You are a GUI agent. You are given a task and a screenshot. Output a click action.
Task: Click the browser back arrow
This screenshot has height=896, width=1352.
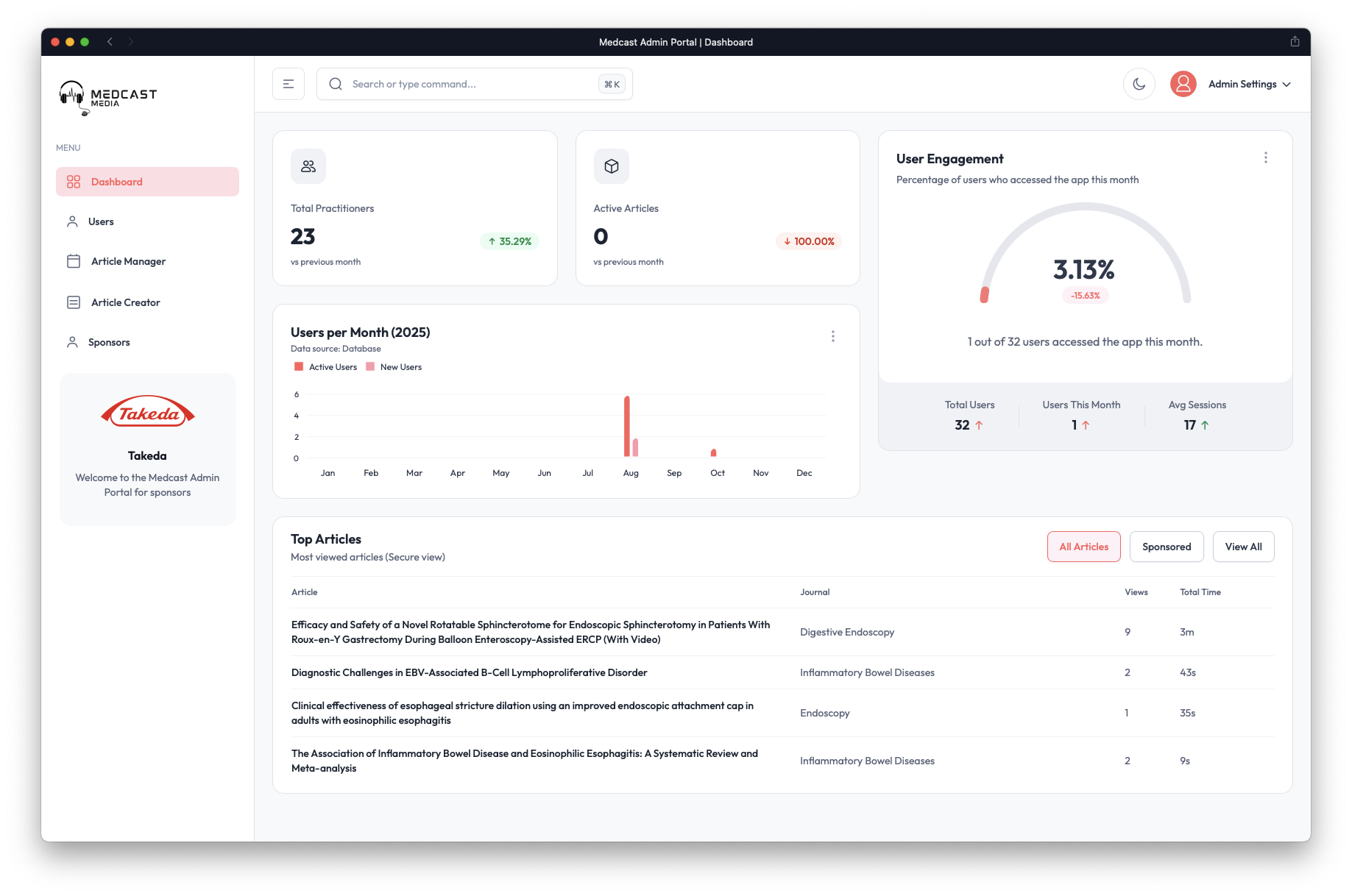click(x=110, y=42)
